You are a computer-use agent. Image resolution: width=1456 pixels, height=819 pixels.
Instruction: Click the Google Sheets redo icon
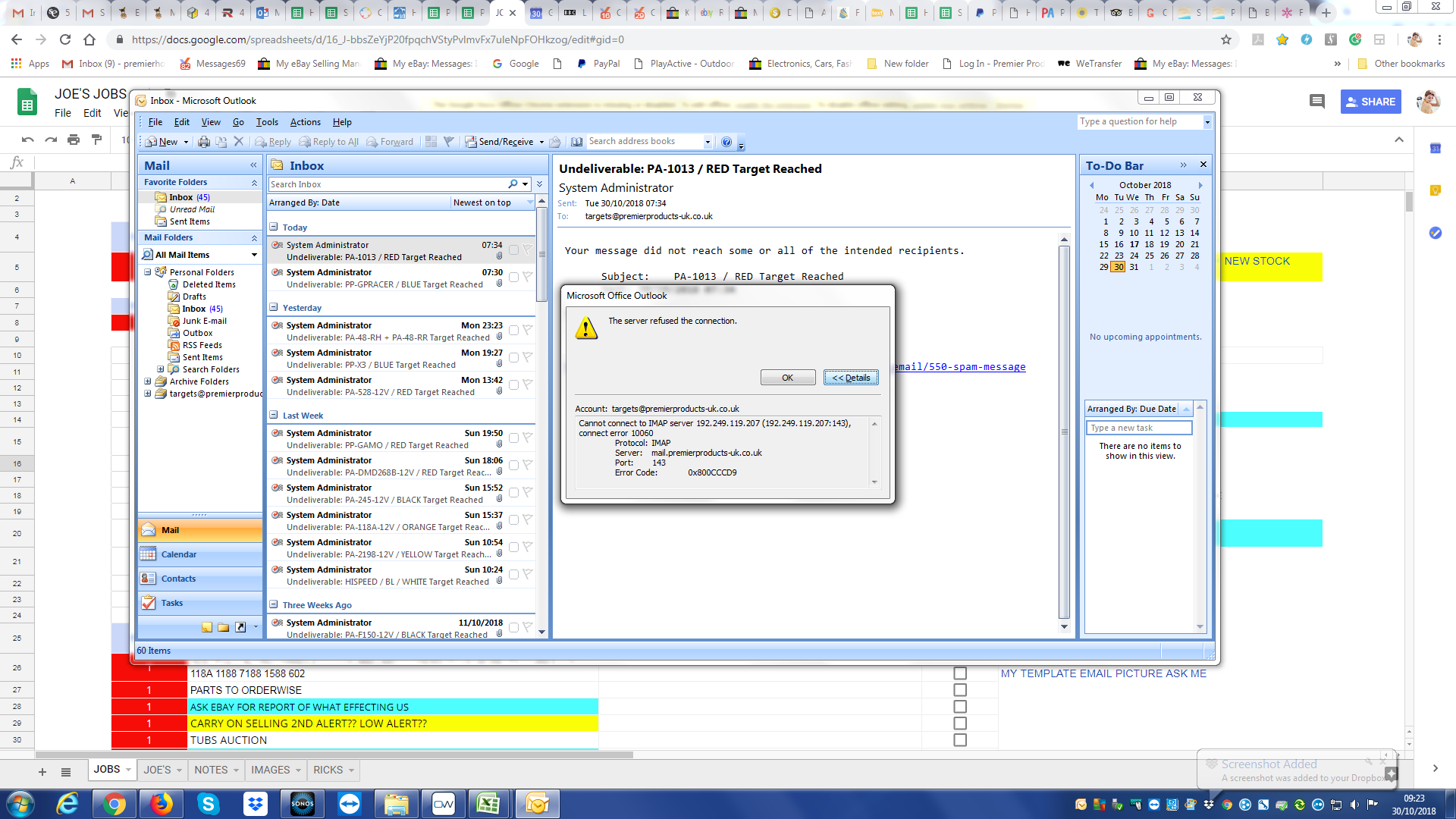tap(51, 140)
